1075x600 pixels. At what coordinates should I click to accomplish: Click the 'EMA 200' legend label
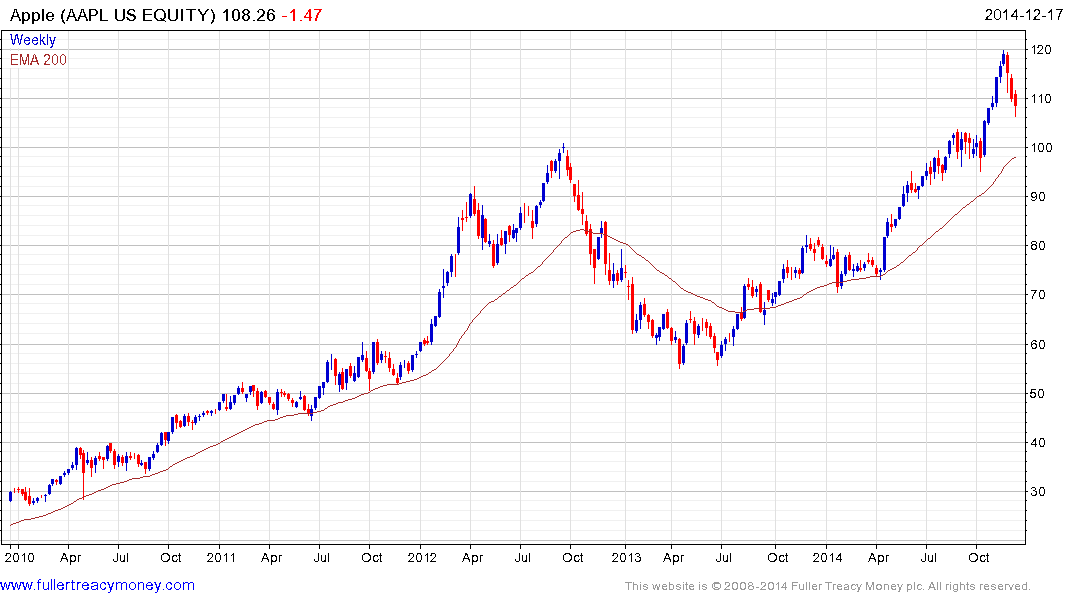pos(38,60)
